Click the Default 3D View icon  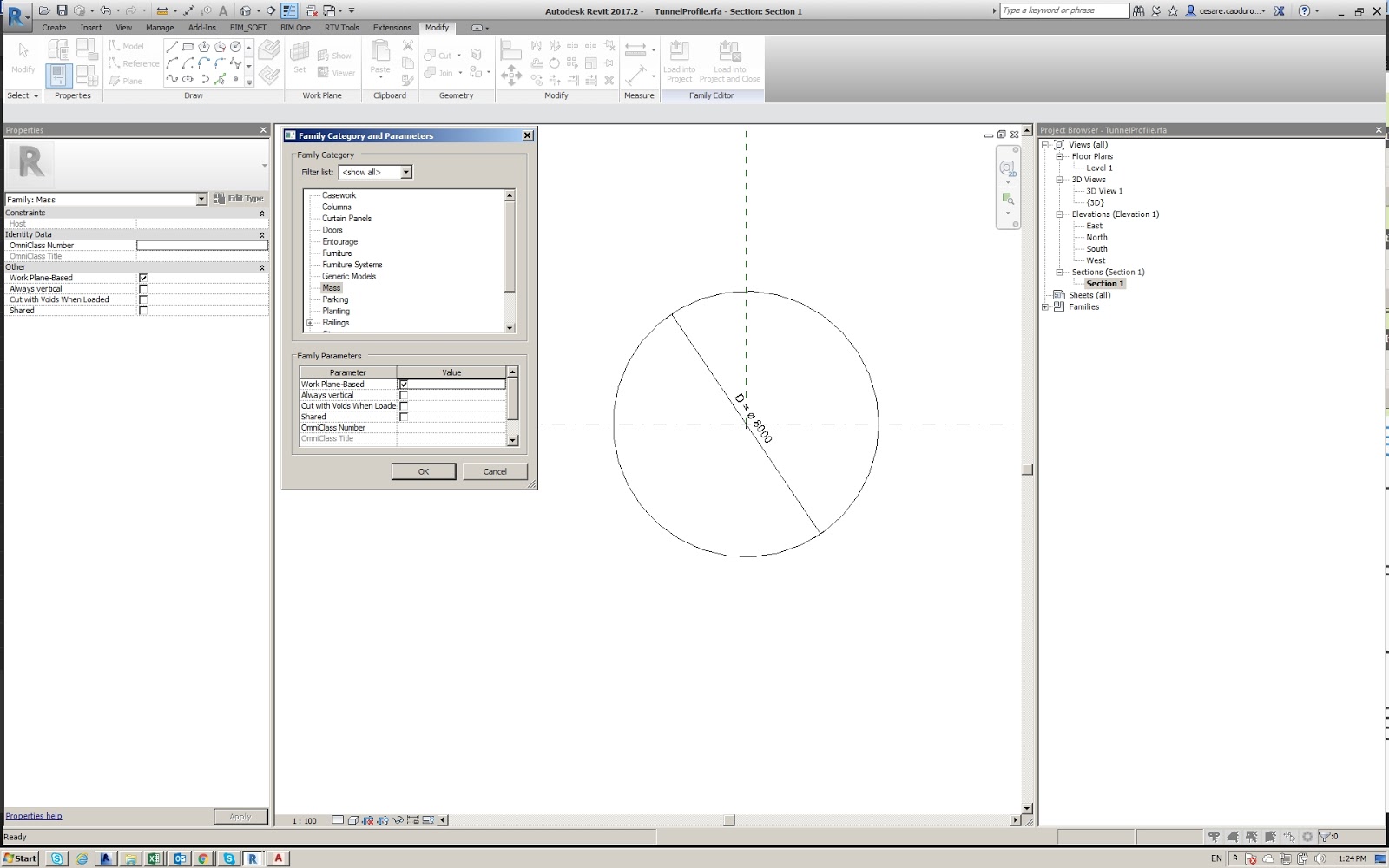point(246,10)
